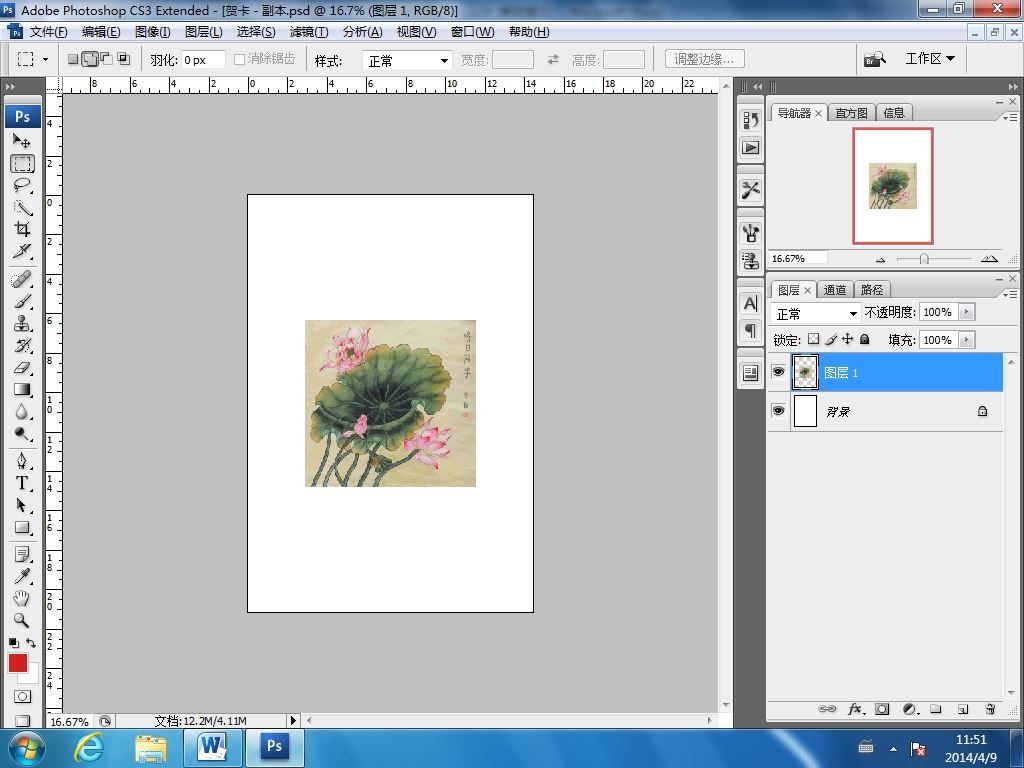Open Adobe Bridge from options bar
The image size is (1024, 768).
(x=874, y=59)
